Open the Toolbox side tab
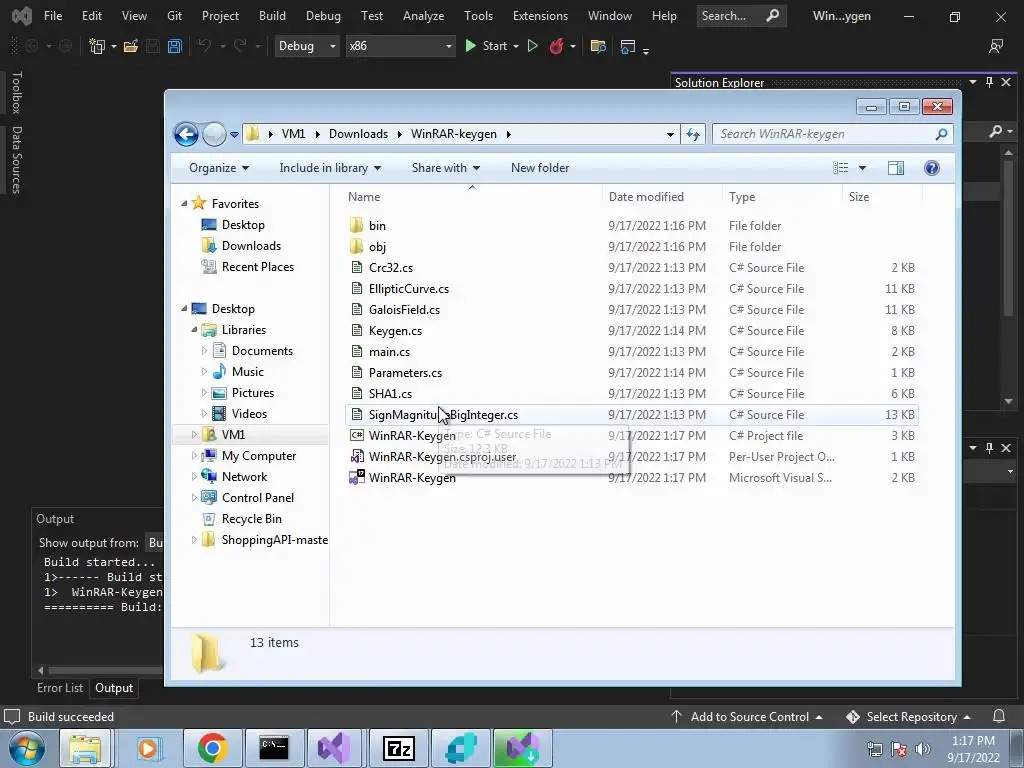The image size is (1024, 768). [x=16, y=93]
